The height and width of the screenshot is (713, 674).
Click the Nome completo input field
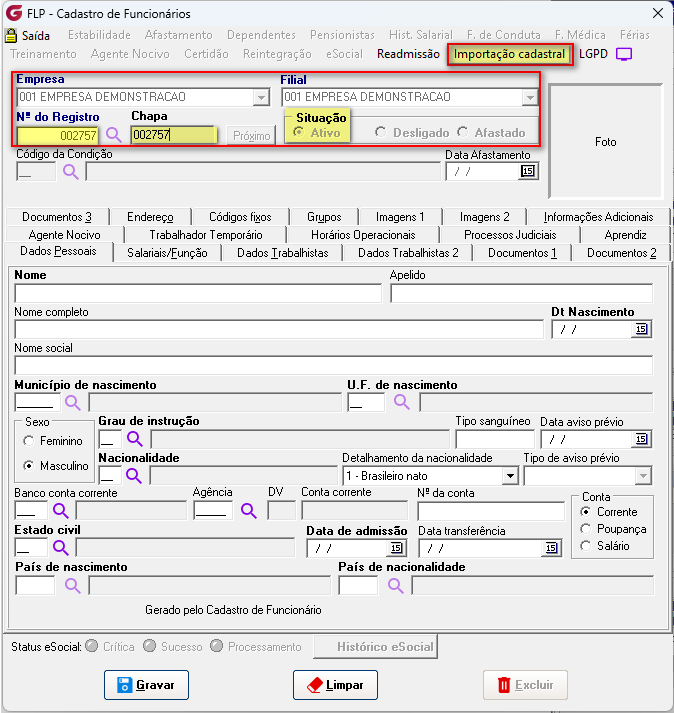click(x=279, y=329)
